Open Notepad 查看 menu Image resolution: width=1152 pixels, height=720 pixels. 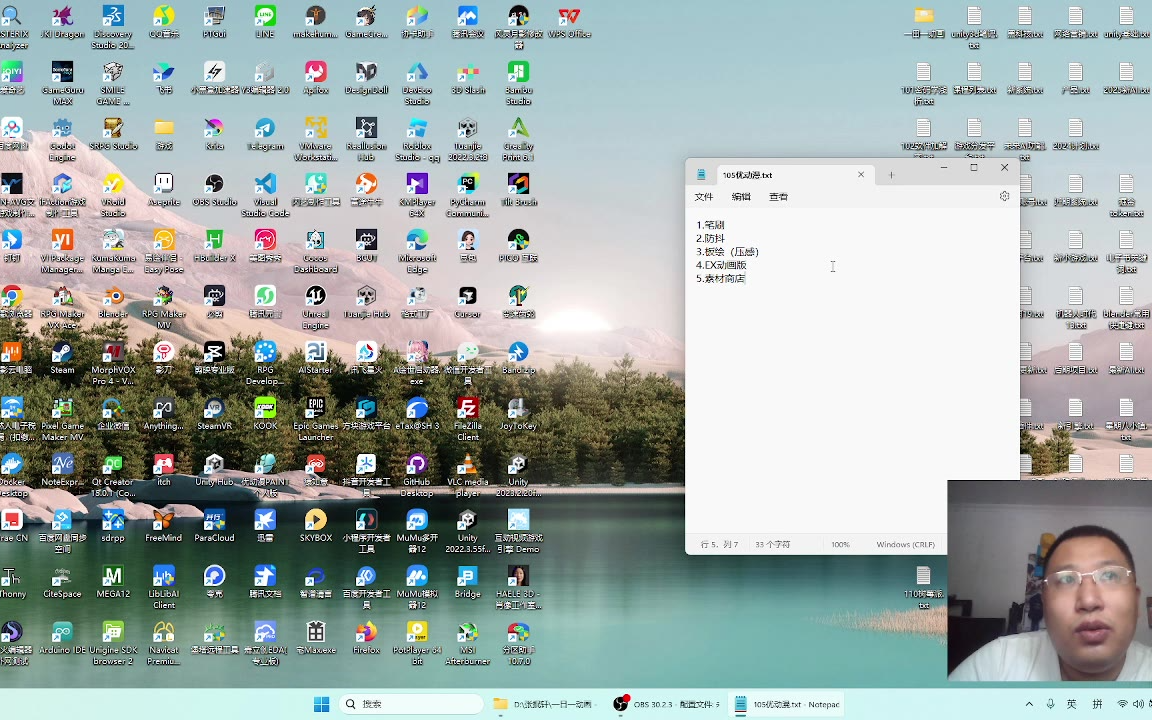tap(779, 197)
